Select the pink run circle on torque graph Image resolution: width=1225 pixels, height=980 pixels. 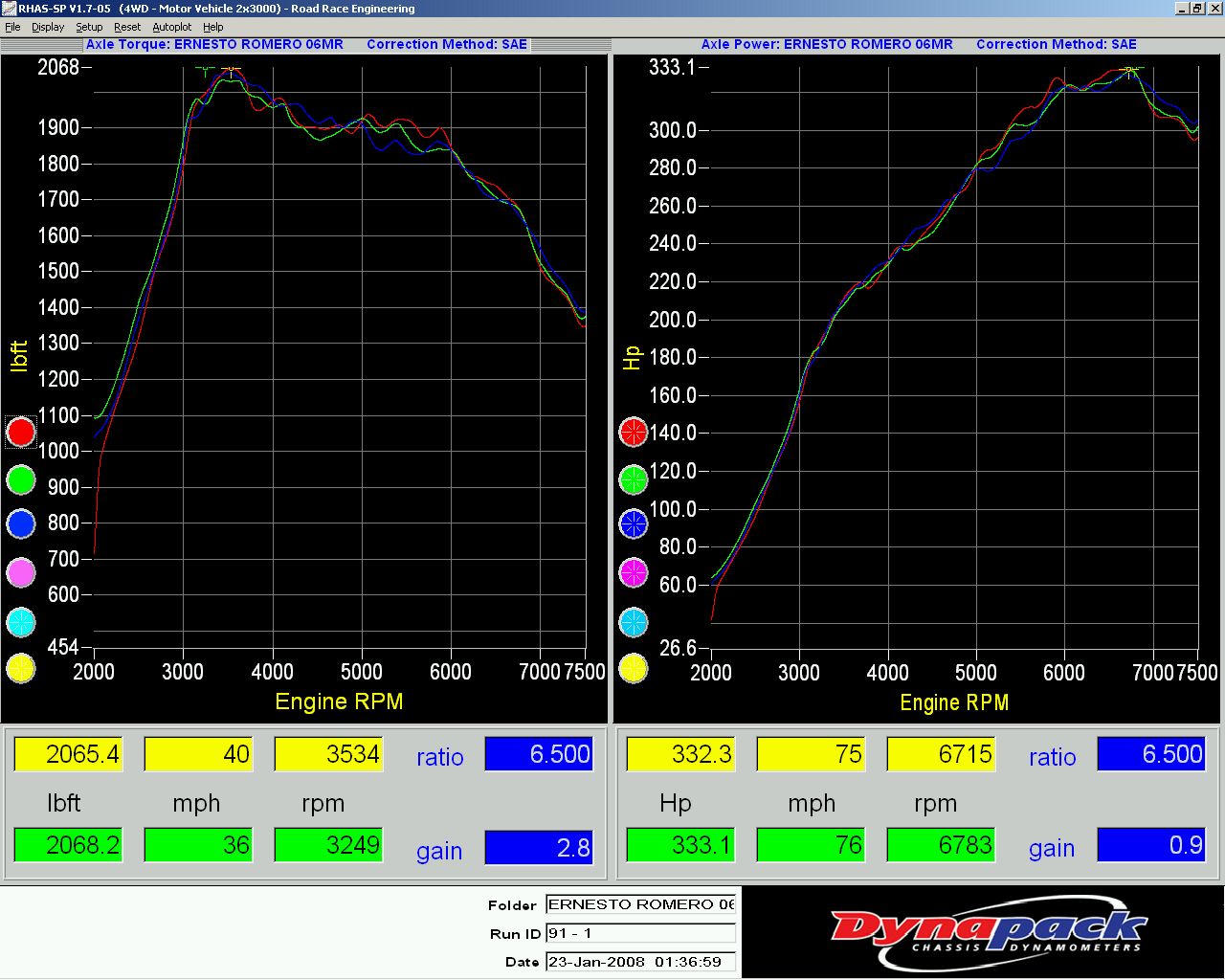21,572
